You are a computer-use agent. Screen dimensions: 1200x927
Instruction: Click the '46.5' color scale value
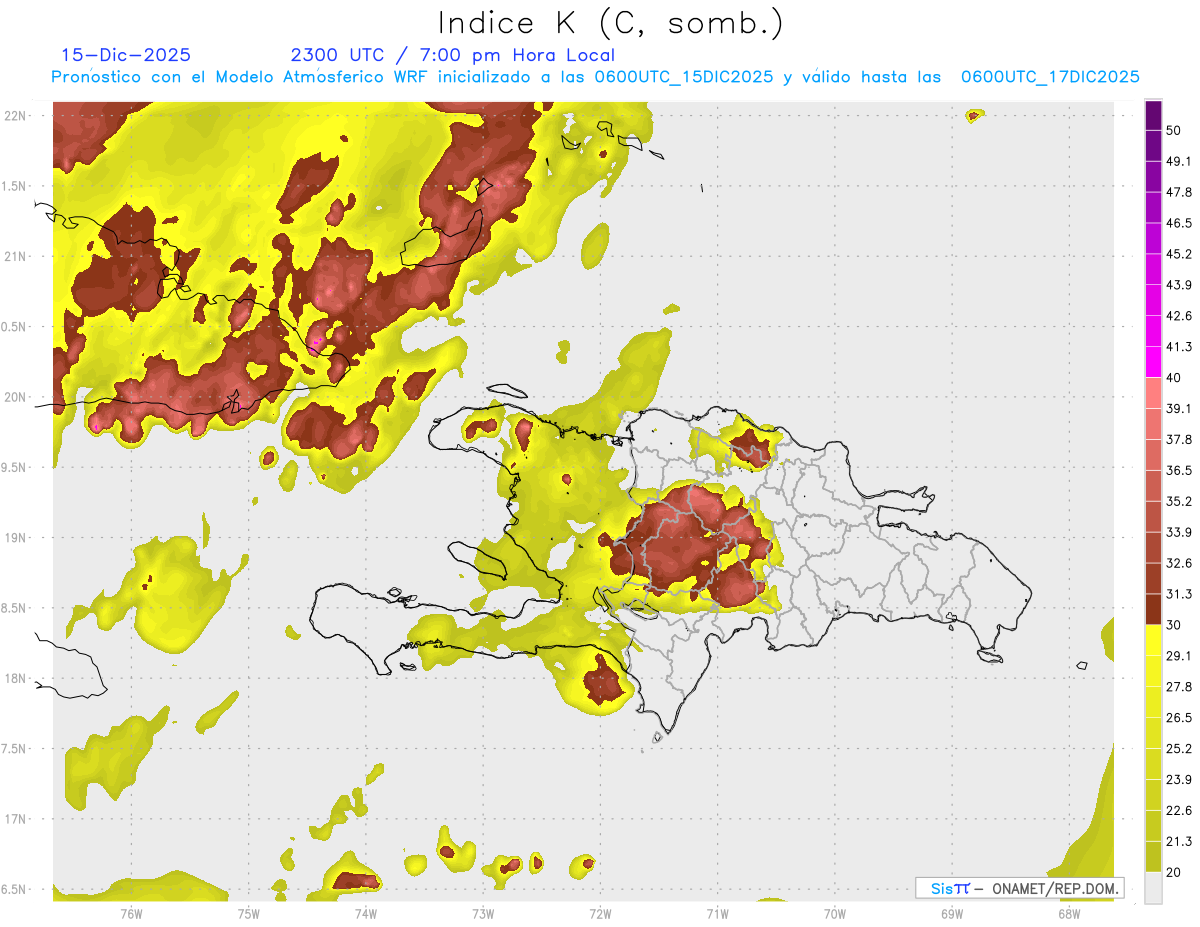click(x=1180, y=224)
